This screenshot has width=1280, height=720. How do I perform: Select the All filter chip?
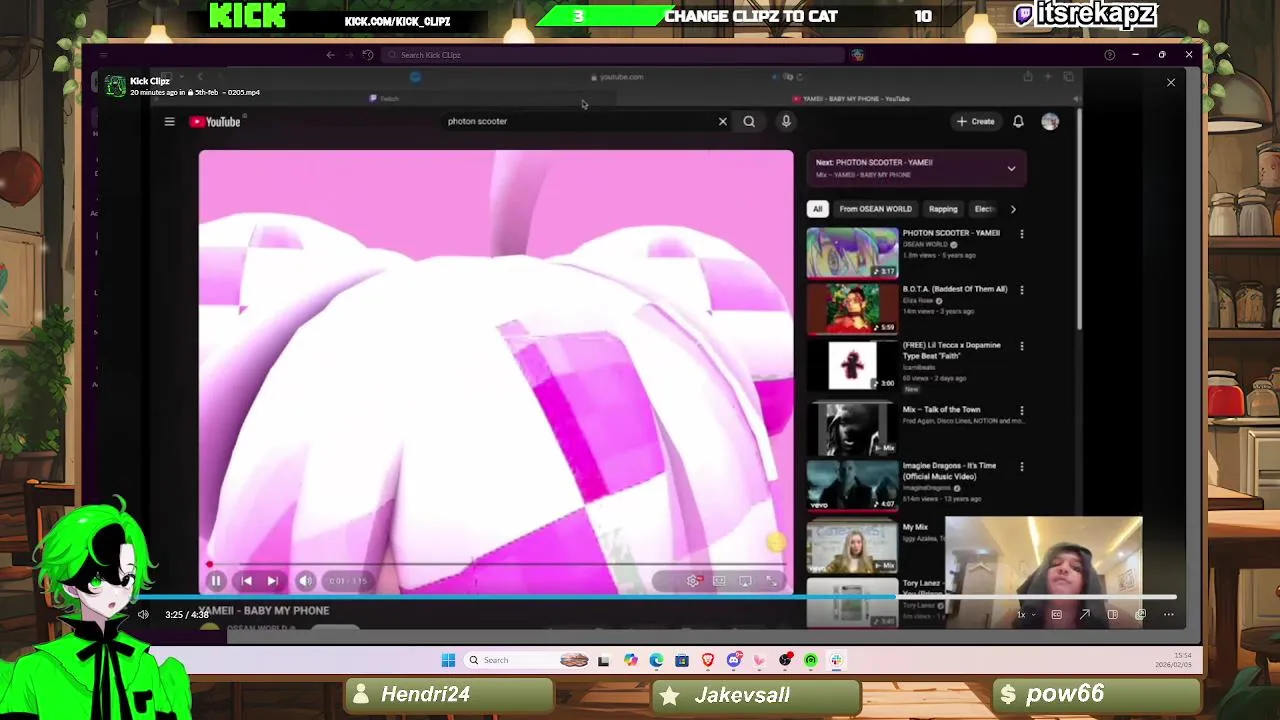(x=817, y=209)
